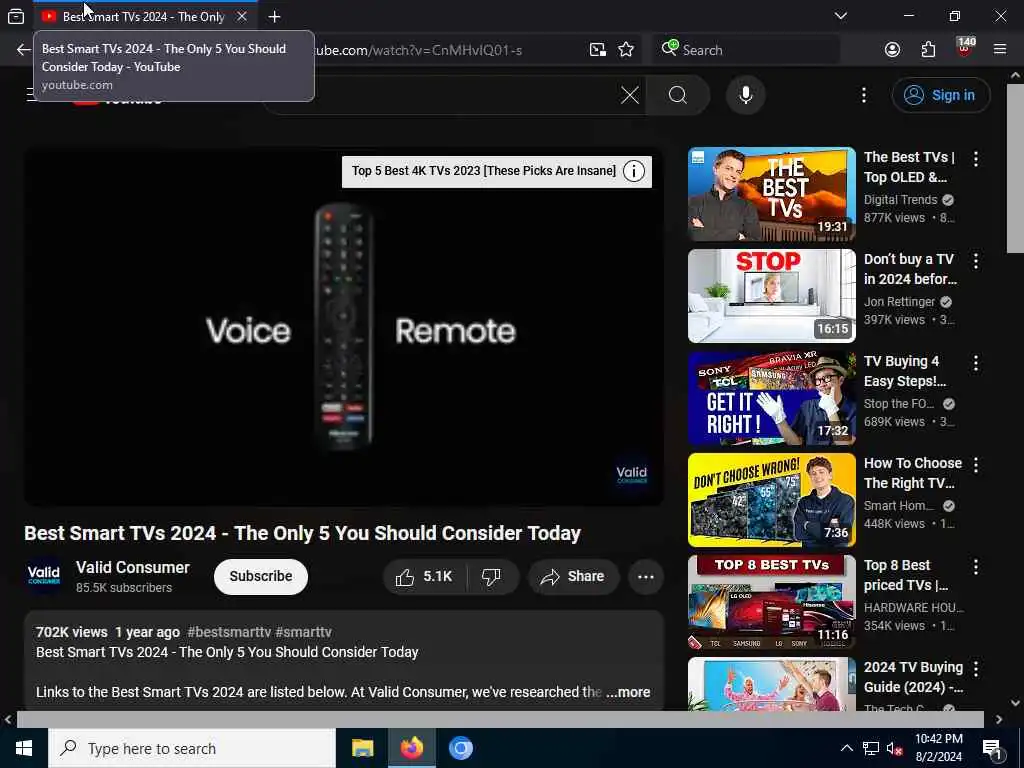This screenshot has width=1024, height=768.
Task: Click the video player showing Voice Remote
Action: point(344,327)
